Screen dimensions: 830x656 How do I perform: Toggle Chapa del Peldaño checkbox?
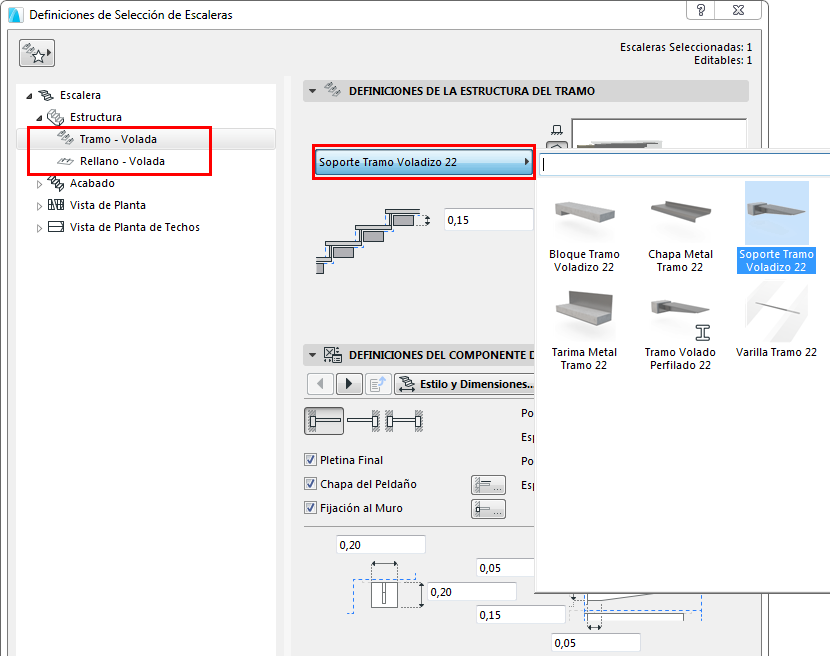[311, 483]
